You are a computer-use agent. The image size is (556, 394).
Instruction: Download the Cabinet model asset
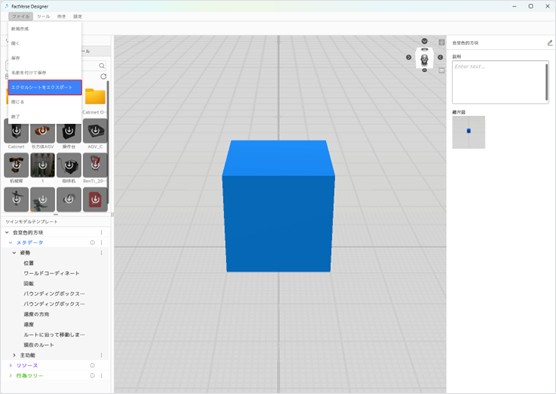pos(16,131)
